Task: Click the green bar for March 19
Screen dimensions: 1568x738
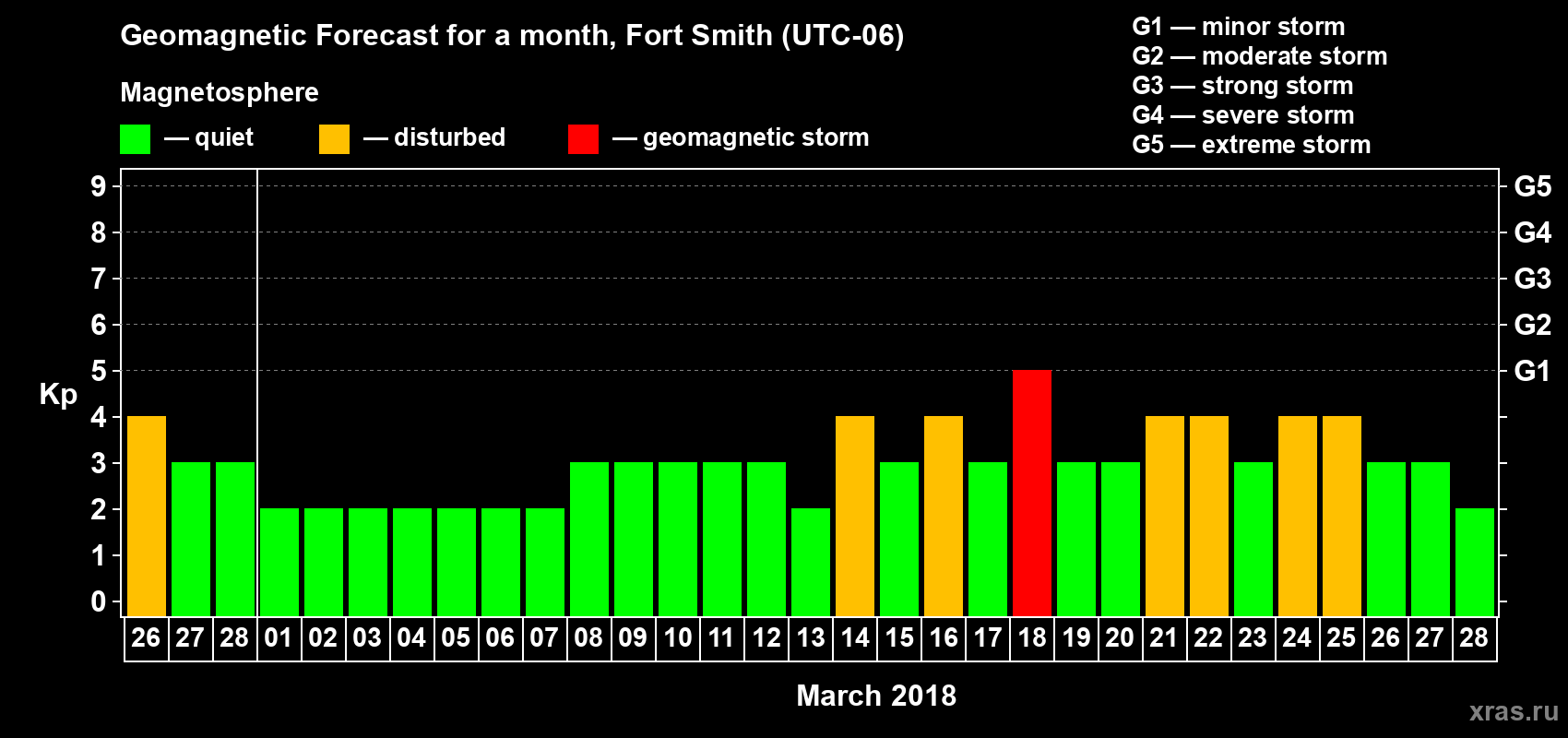Action: tap(1076, 539)
